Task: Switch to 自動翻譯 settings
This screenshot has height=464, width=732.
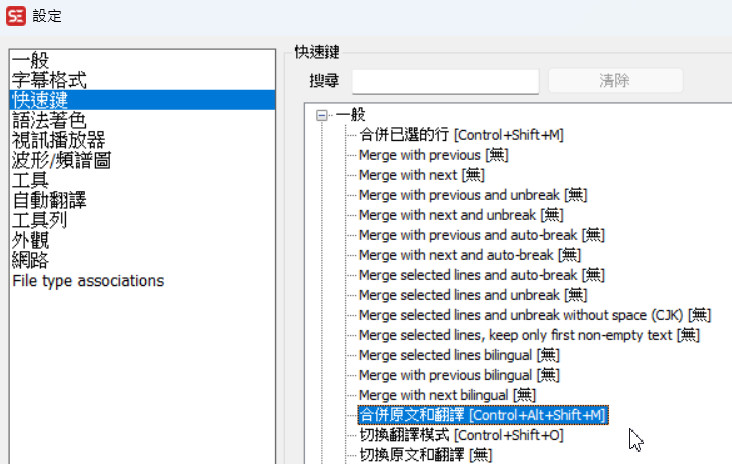Action: point(49,200)
